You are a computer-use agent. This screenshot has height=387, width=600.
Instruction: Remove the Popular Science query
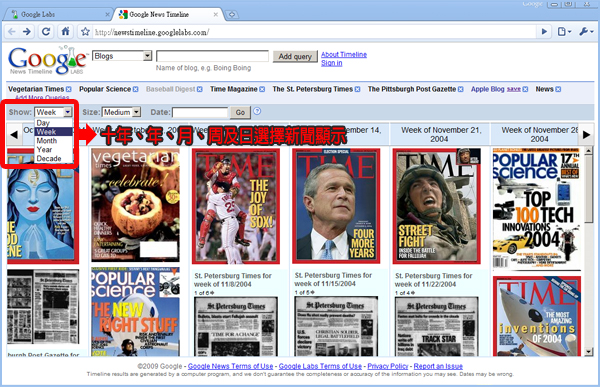pyautogui.click(x=135, y=89)
